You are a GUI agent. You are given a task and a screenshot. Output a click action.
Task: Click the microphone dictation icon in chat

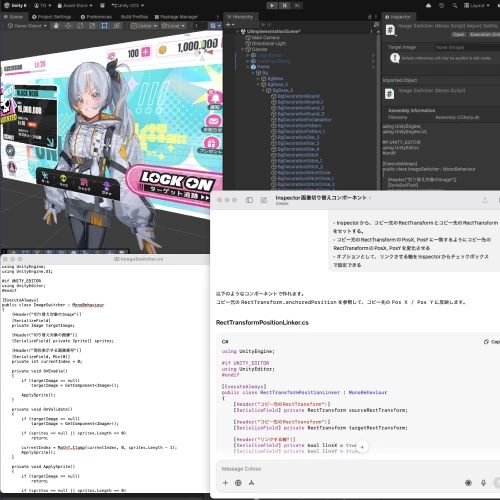(x=483, y=483)
